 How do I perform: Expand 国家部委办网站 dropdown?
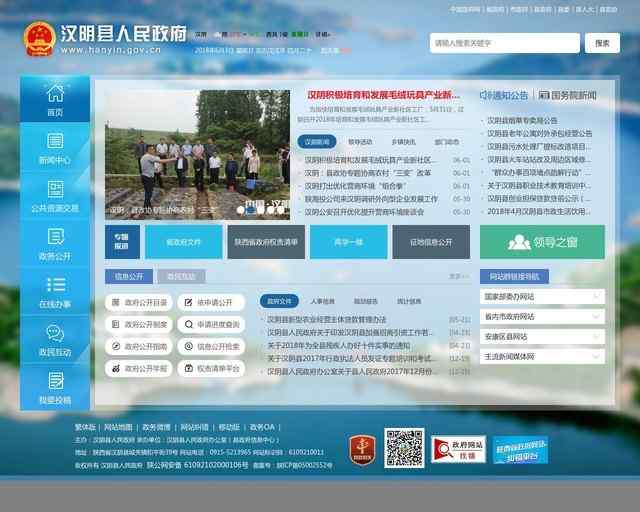pos(542,296)
